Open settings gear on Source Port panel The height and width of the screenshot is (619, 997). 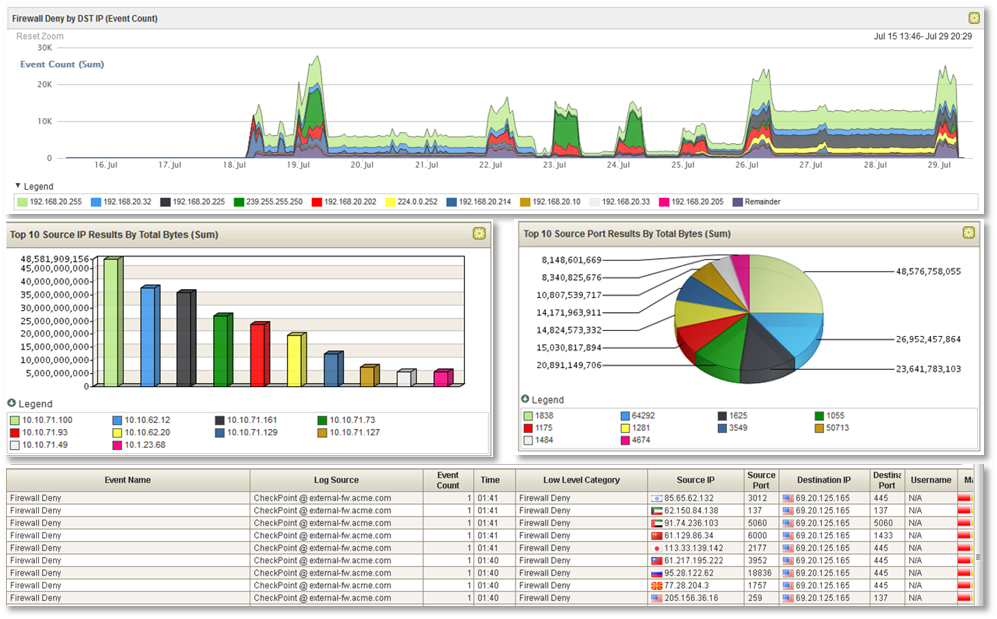pyautogui.click(x=968, y=233)
